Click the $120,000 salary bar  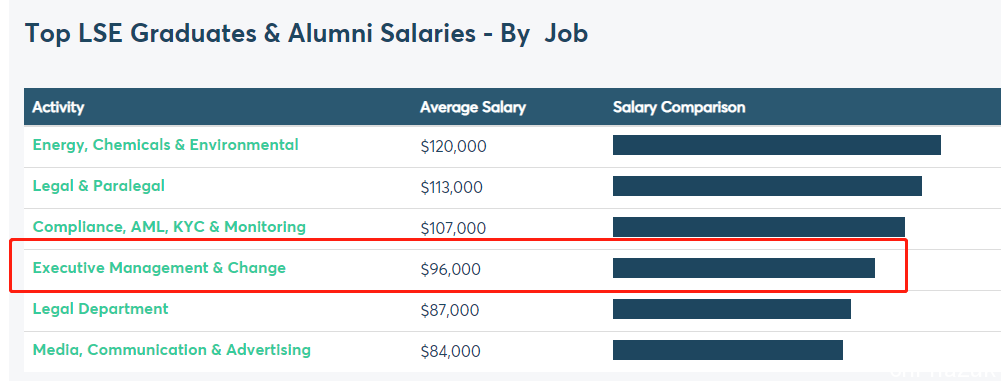coord(776,145)
